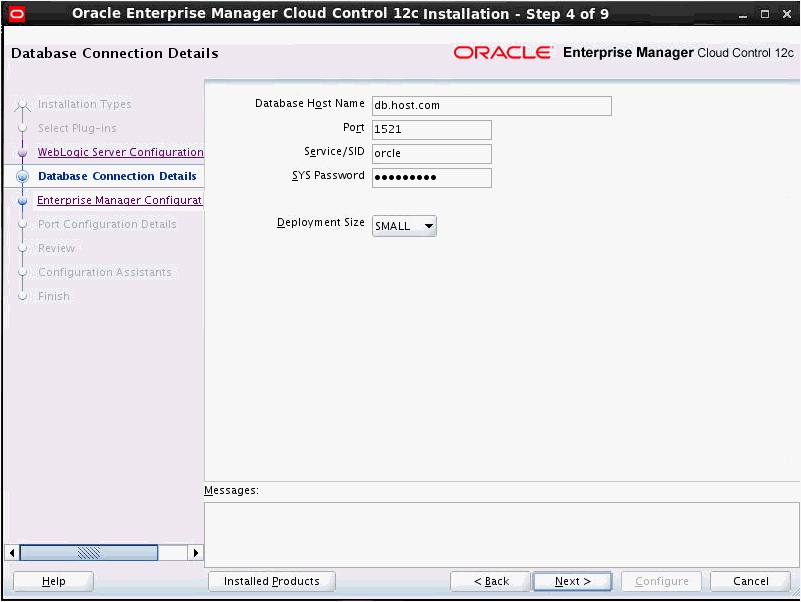Click step bullet beside Enterprise Manager Configuration
The width and height of the screenshot is (801, 602).
pyautogui.click(x=22, y=201)
